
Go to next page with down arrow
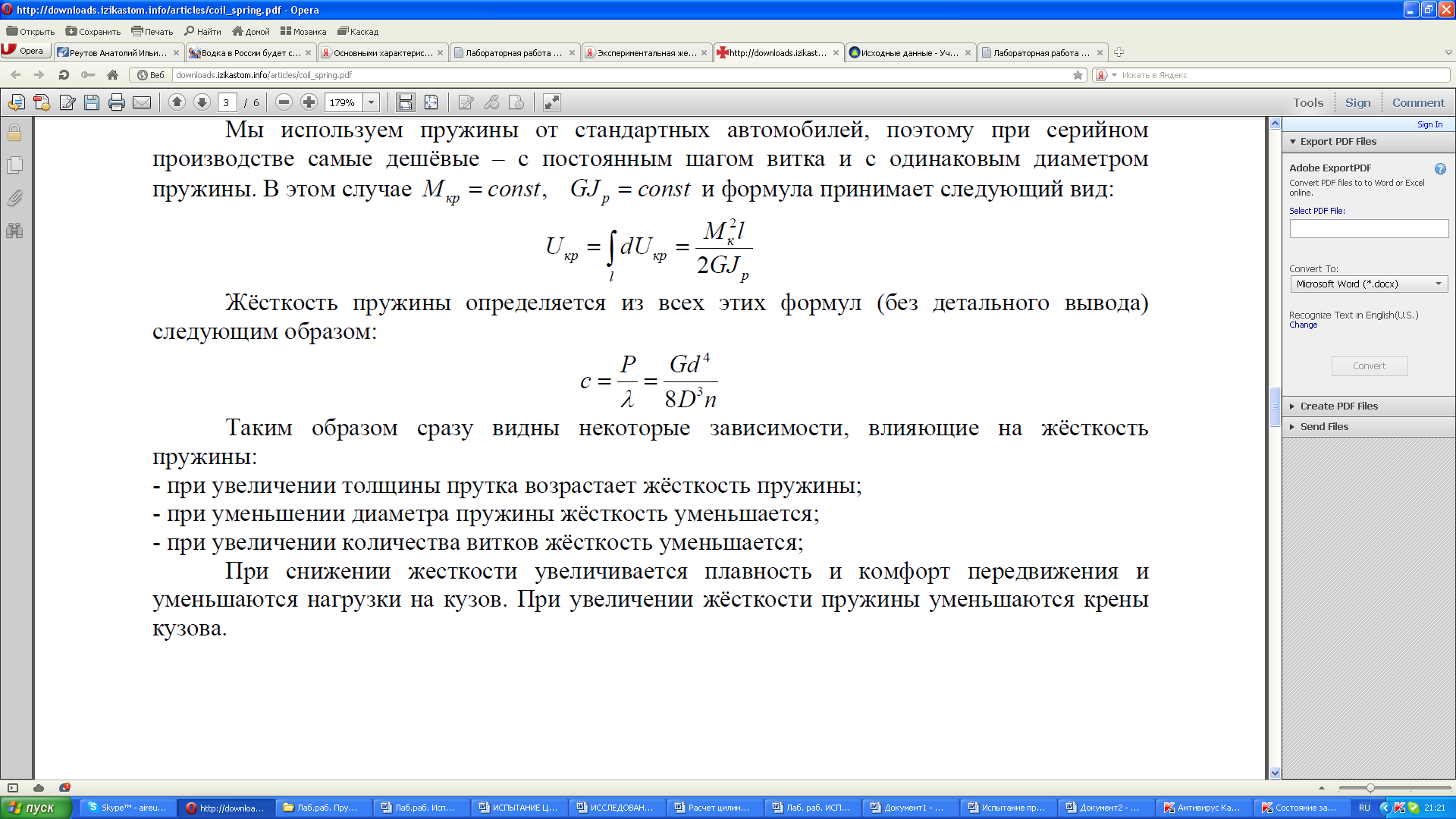tap(202, 102)
